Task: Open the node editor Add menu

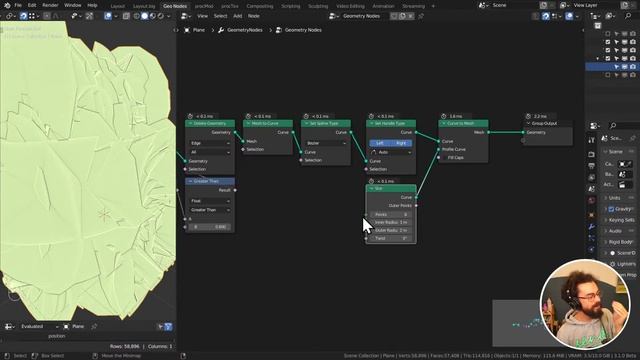Action: [x=238, y=16]
